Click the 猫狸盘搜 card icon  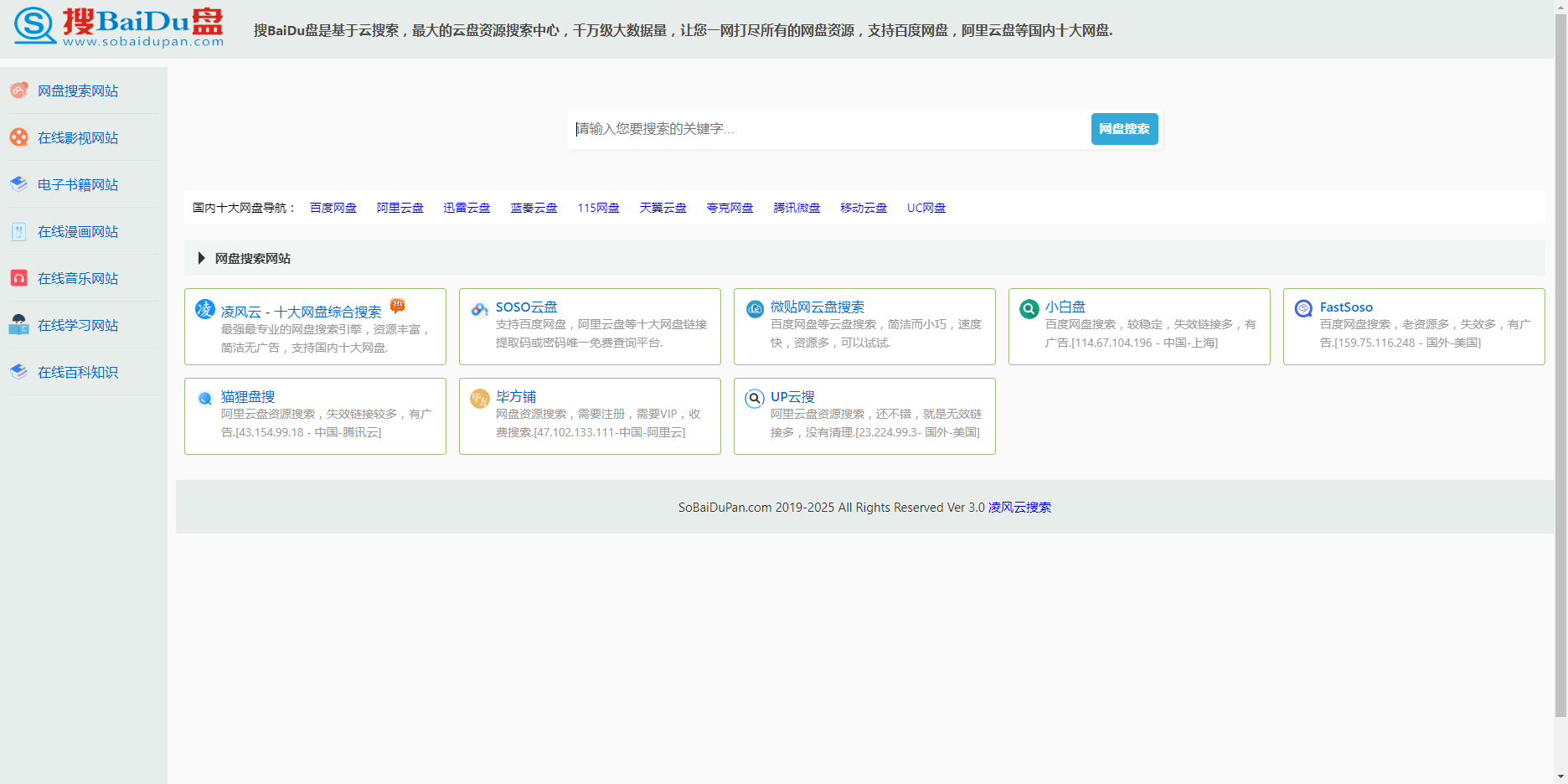pyautogui.click(x=205, y=399)
